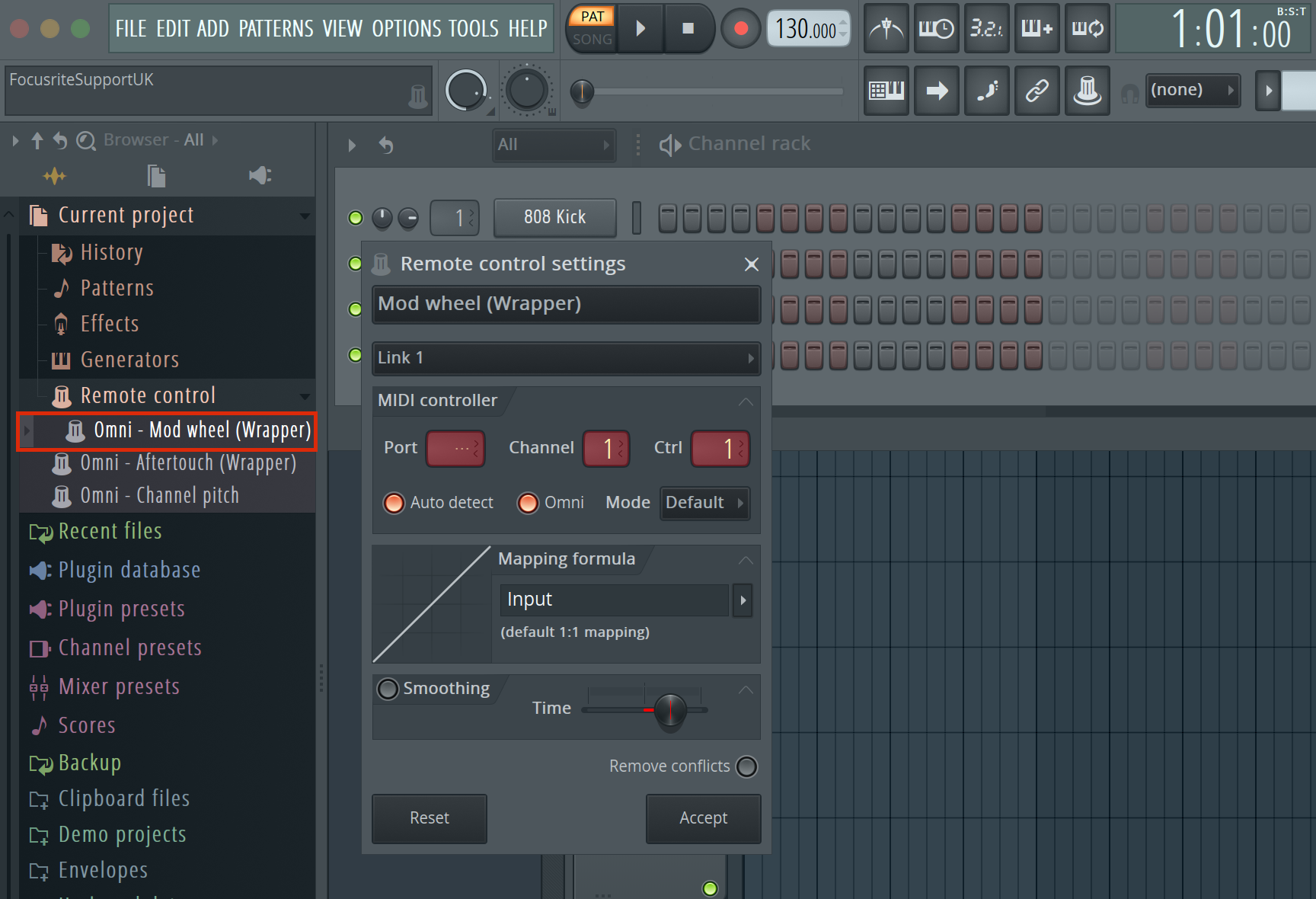This screenshot has height=899, width=1316.
Task: Start recording with the record button
Action: (740, 29)
